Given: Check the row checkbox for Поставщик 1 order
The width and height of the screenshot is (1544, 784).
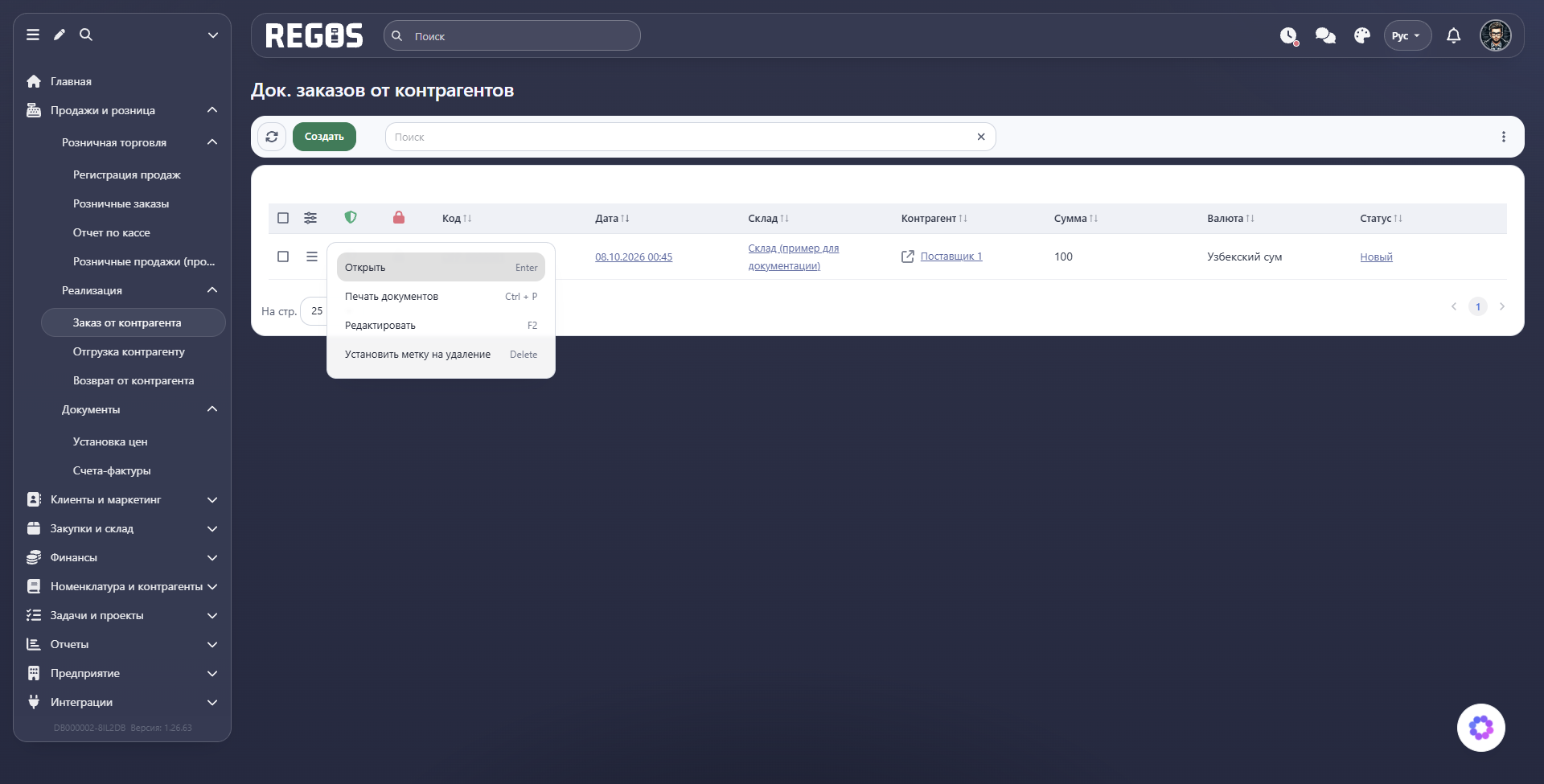Looking at the screenshot, I should point(283,257).
